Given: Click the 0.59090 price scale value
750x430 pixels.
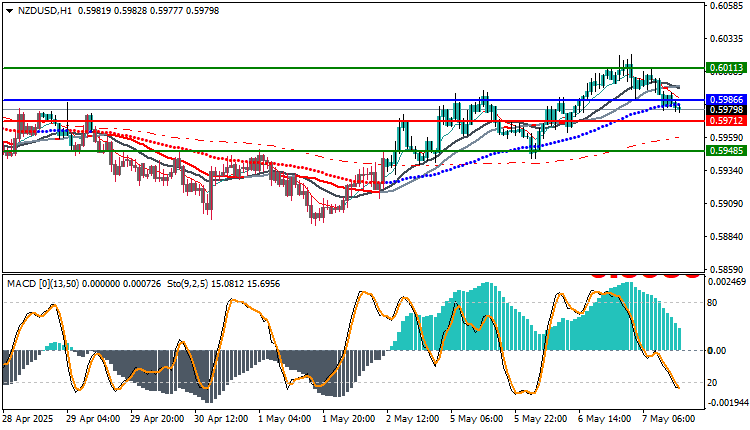Looking at the screenshot, I should [727, 204].
